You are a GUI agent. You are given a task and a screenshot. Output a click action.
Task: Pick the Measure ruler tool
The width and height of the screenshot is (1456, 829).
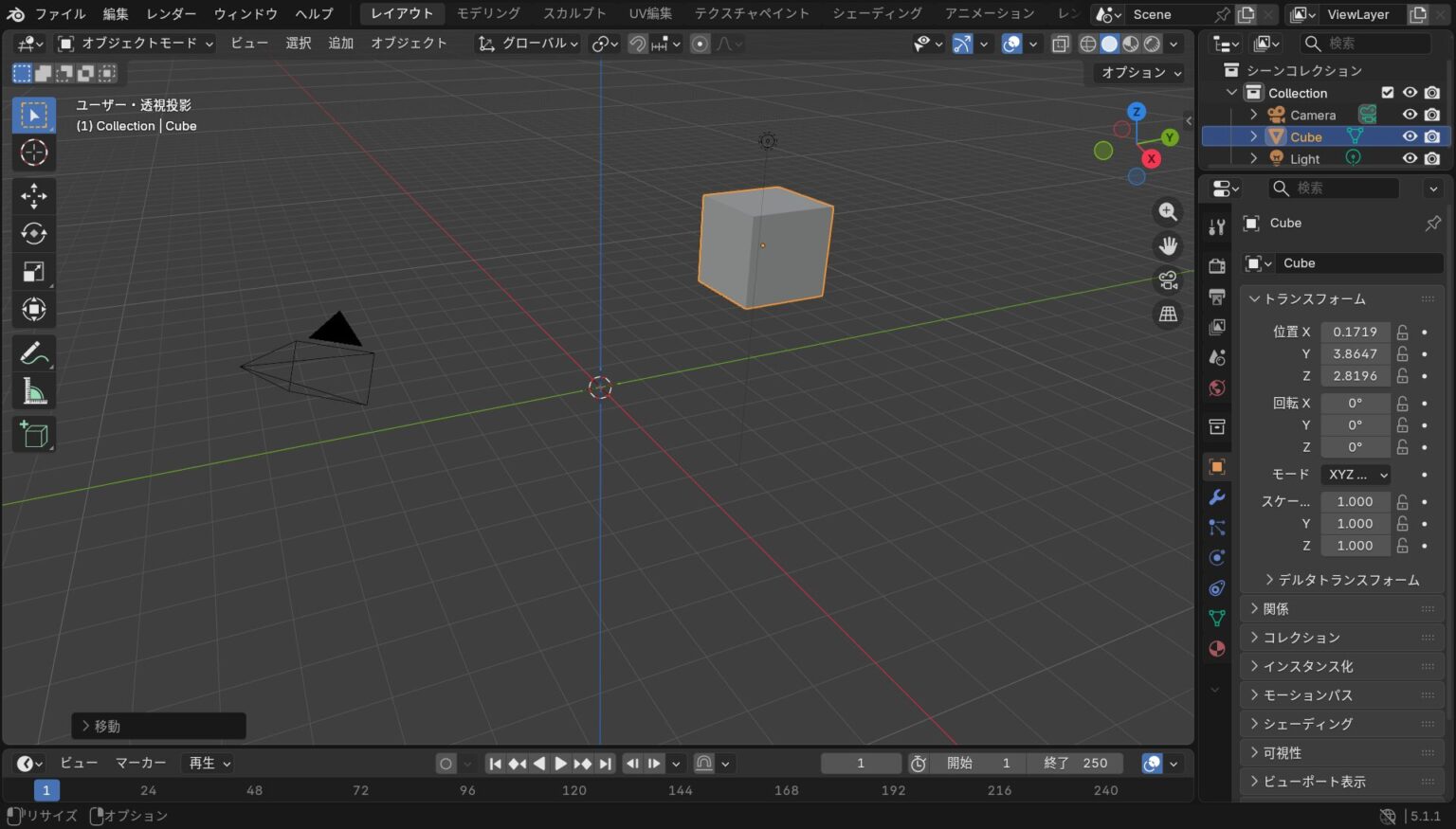click(34, 391)
